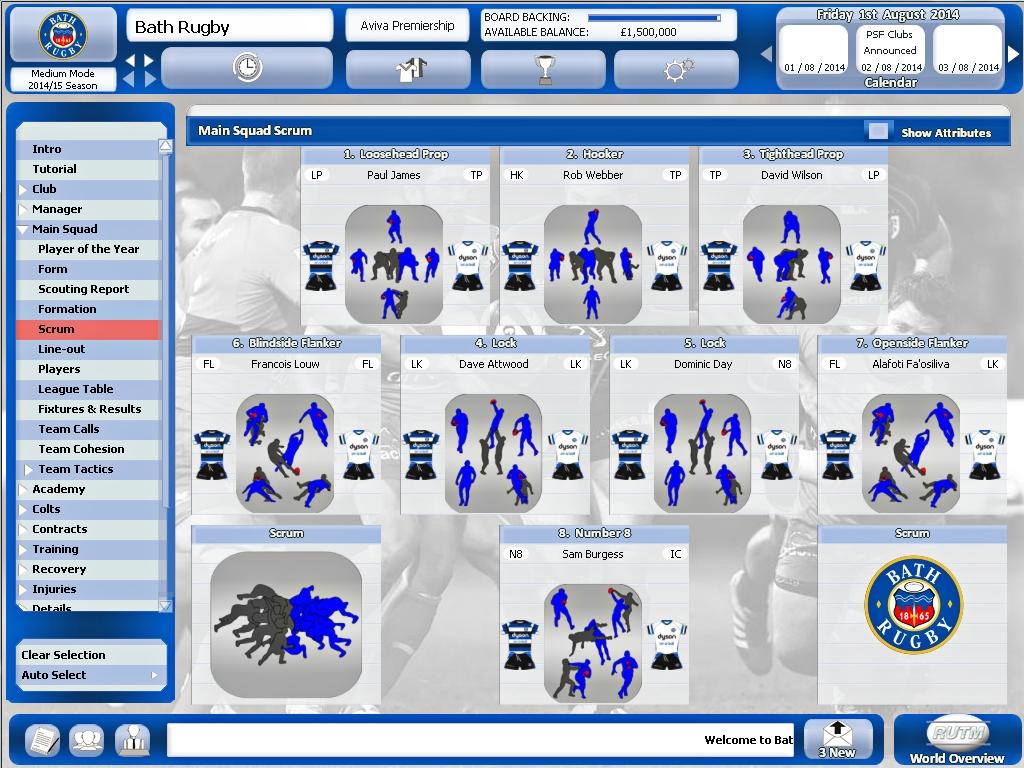Click Clear Selection button
This screenshot has height=768, width=1024.
[91, 655]
